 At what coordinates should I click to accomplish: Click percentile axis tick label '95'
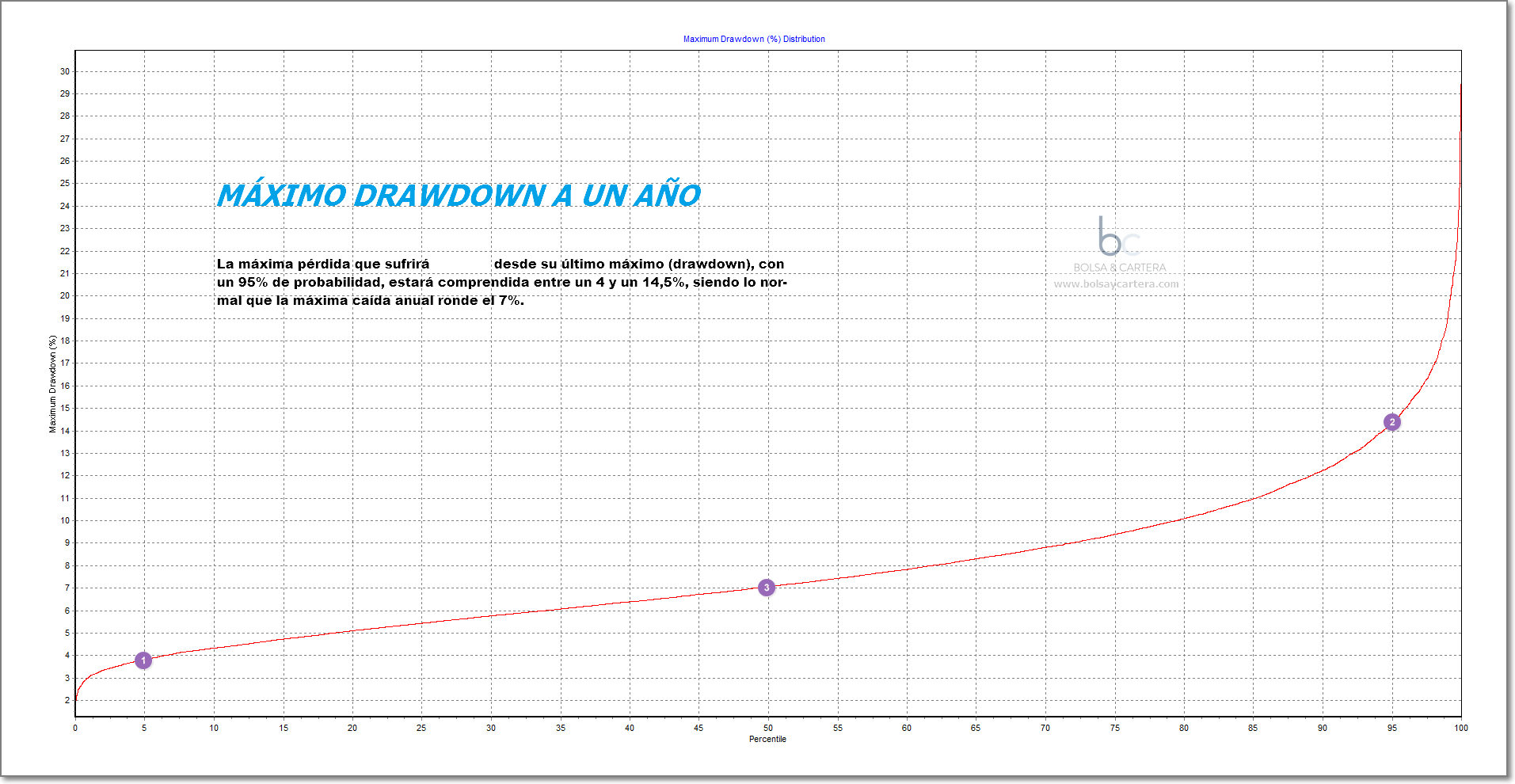tap(1392, 728)
